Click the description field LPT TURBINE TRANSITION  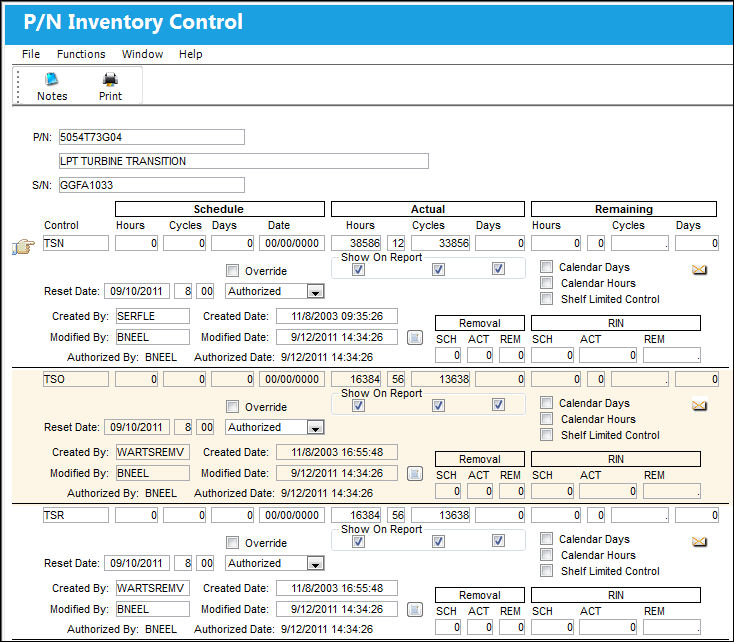pyautogui.click(x=244, y=161)
